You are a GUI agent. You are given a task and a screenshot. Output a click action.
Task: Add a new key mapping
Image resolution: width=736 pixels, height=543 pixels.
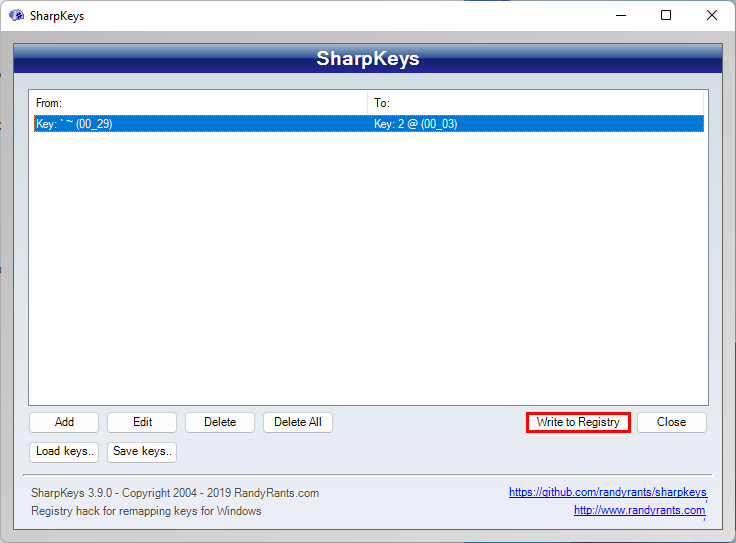click(64, 422)
